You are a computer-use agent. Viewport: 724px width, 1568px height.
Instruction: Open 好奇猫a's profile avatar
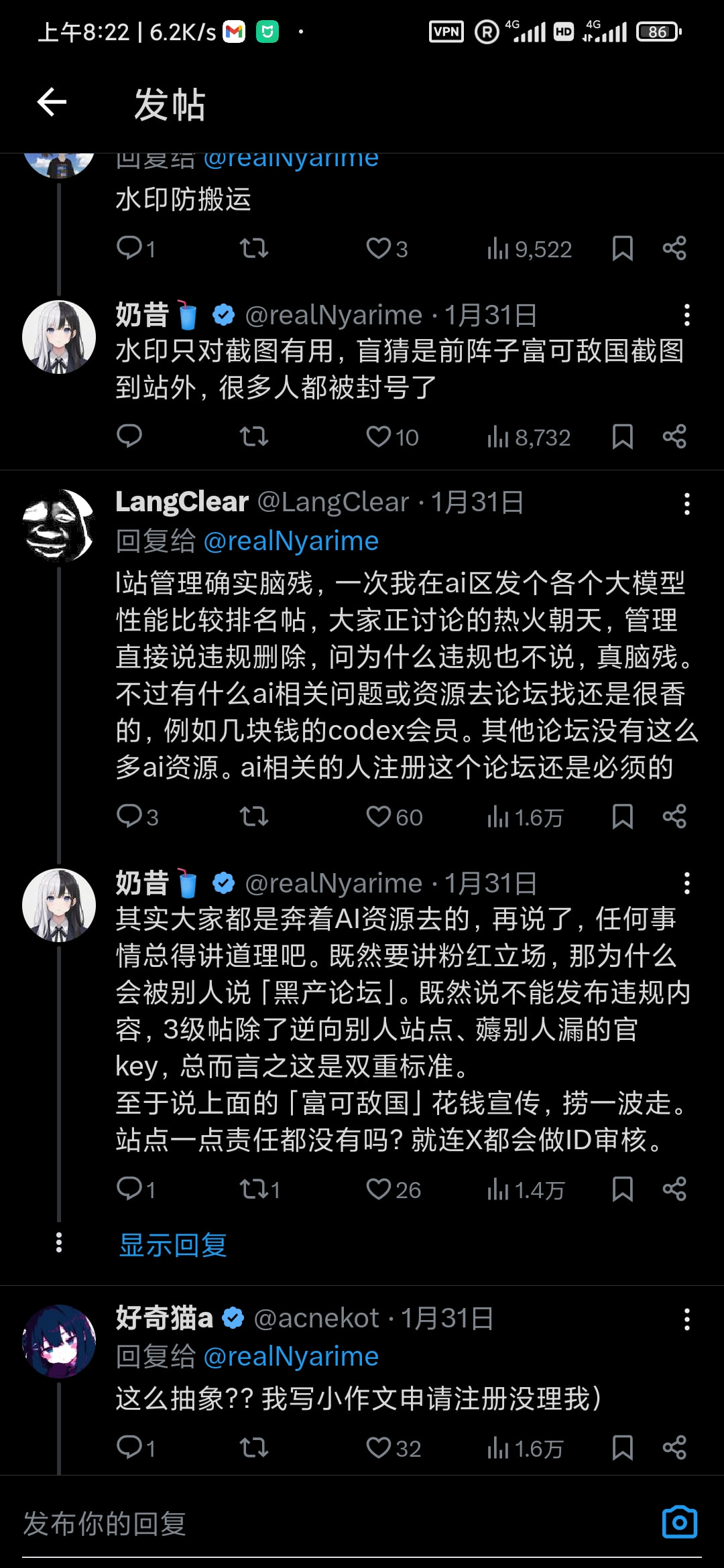[59, 1341]
